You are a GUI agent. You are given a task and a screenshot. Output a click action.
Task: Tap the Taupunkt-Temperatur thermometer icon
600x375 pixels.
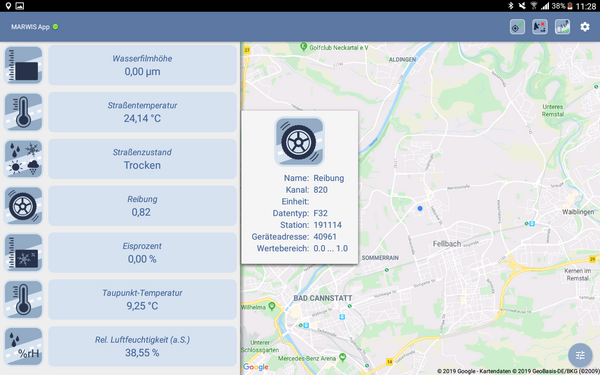[23, 300]
